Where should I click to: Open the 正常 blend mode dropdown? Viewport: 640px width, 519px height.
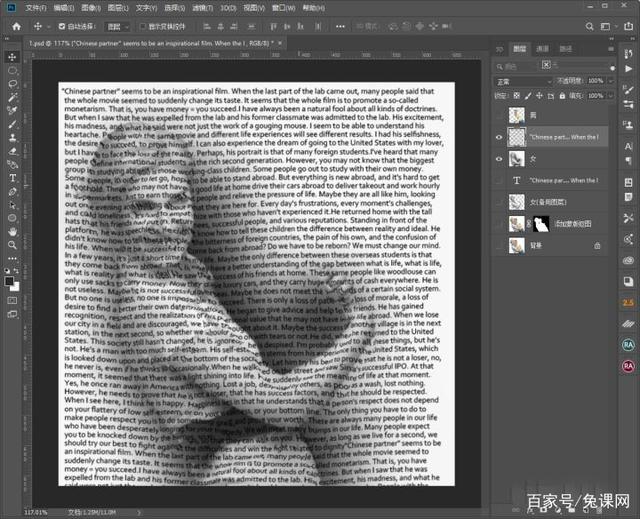tap(523, 82)
